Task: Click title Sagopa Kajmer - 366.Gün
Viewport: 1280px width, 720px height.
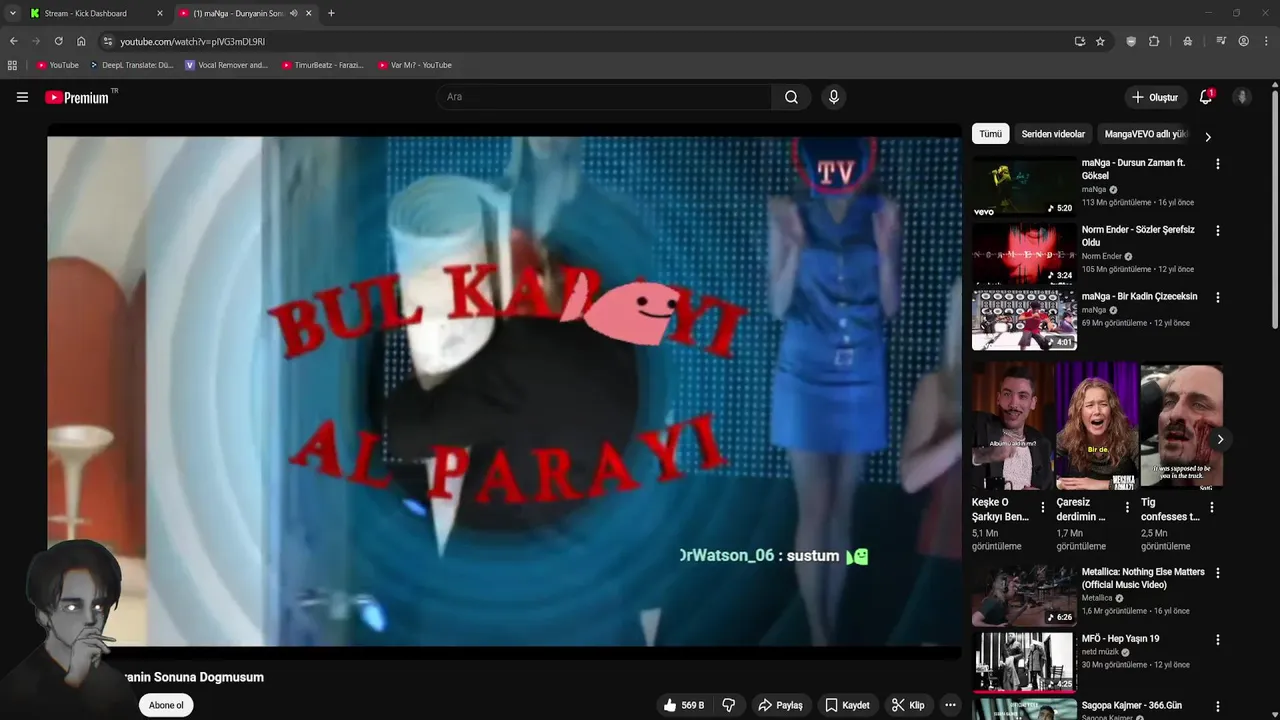Action: click(x=1132, y=706)
